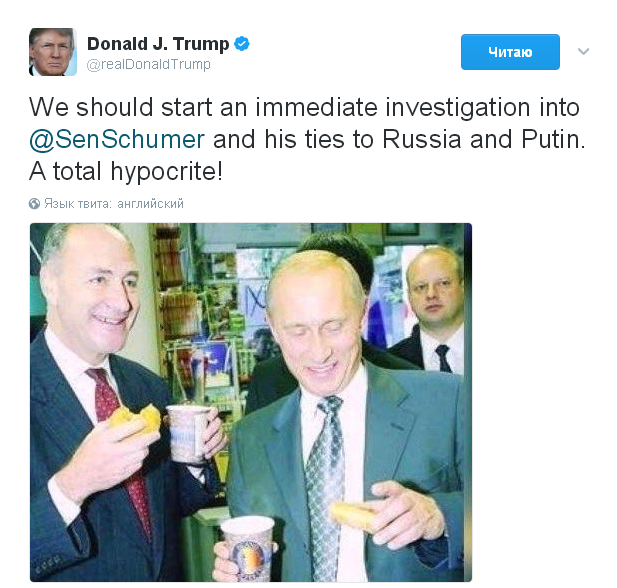Click the word английский in language line

[150, 203]
